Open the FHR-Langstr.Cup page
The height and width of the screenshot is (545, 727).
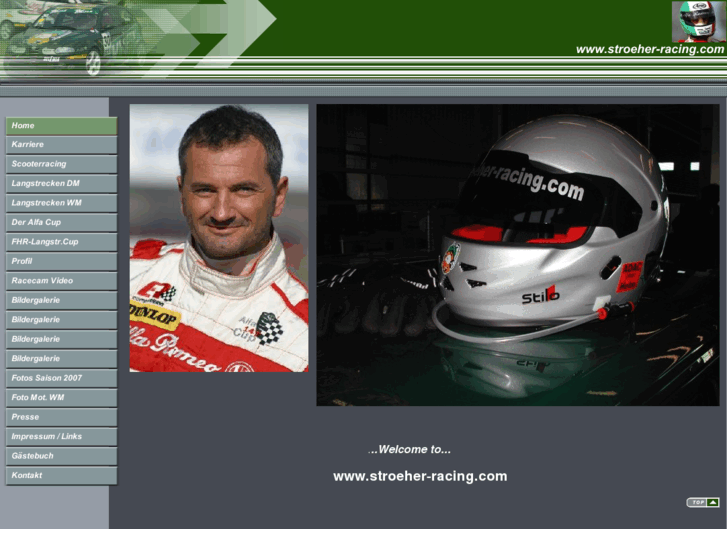click(61, 243)
